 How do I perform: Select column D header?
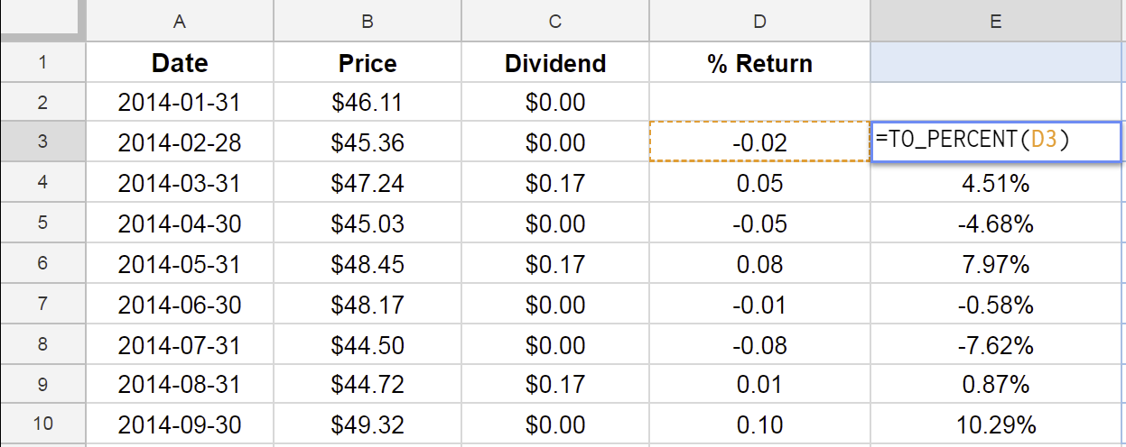pyautogui.click(x=760, y=22)
